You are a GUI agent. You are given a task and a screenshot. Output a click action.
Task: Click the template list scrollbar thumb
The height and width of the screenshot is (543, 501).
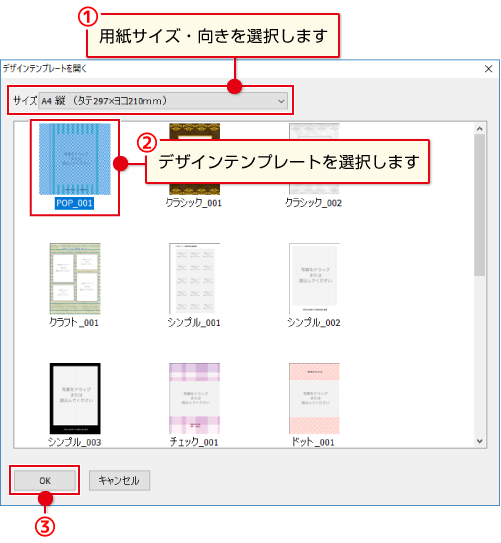tap(480, 205)
